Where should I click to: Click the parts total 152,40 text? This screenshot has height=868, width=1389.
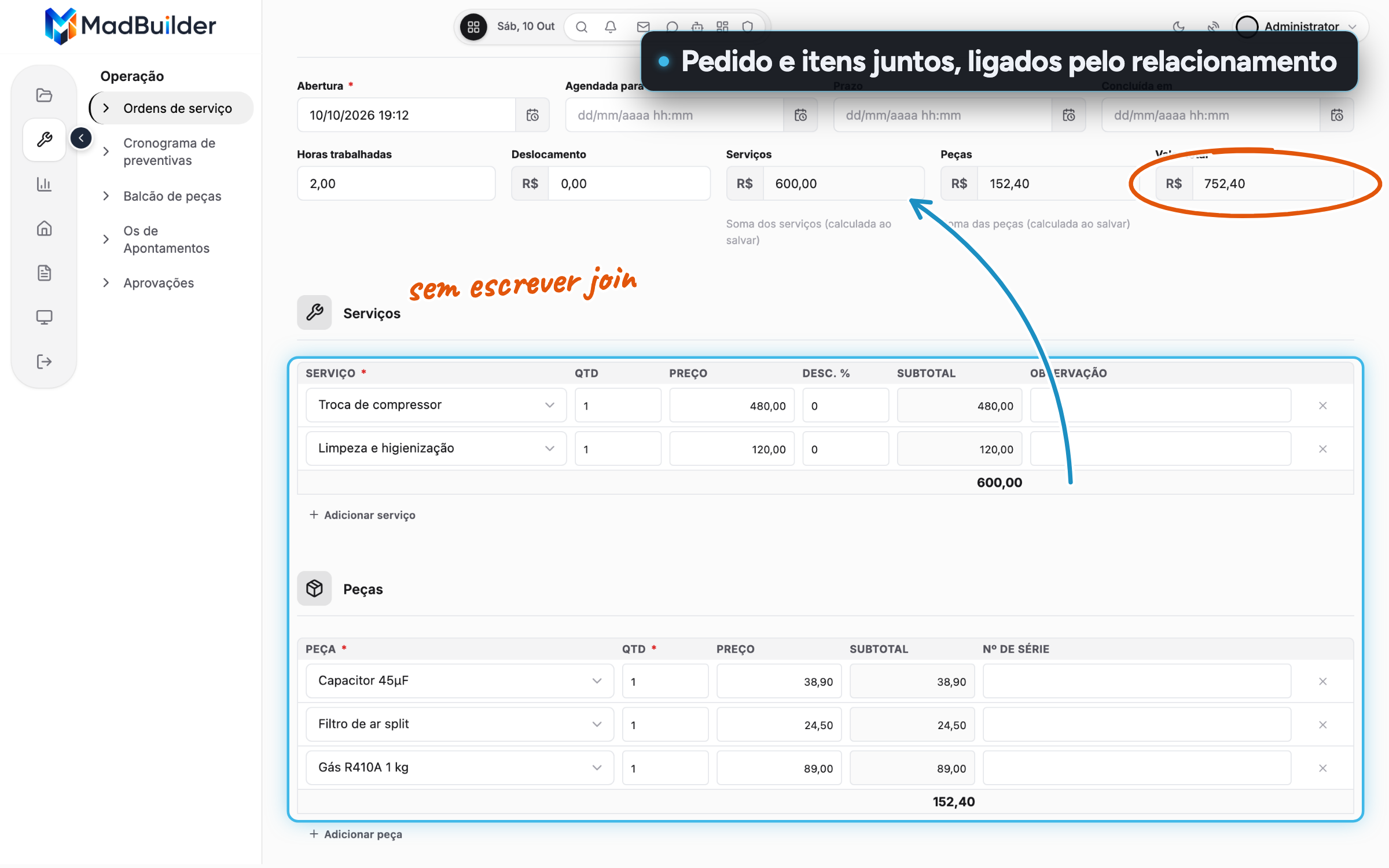tap(954, 802)
